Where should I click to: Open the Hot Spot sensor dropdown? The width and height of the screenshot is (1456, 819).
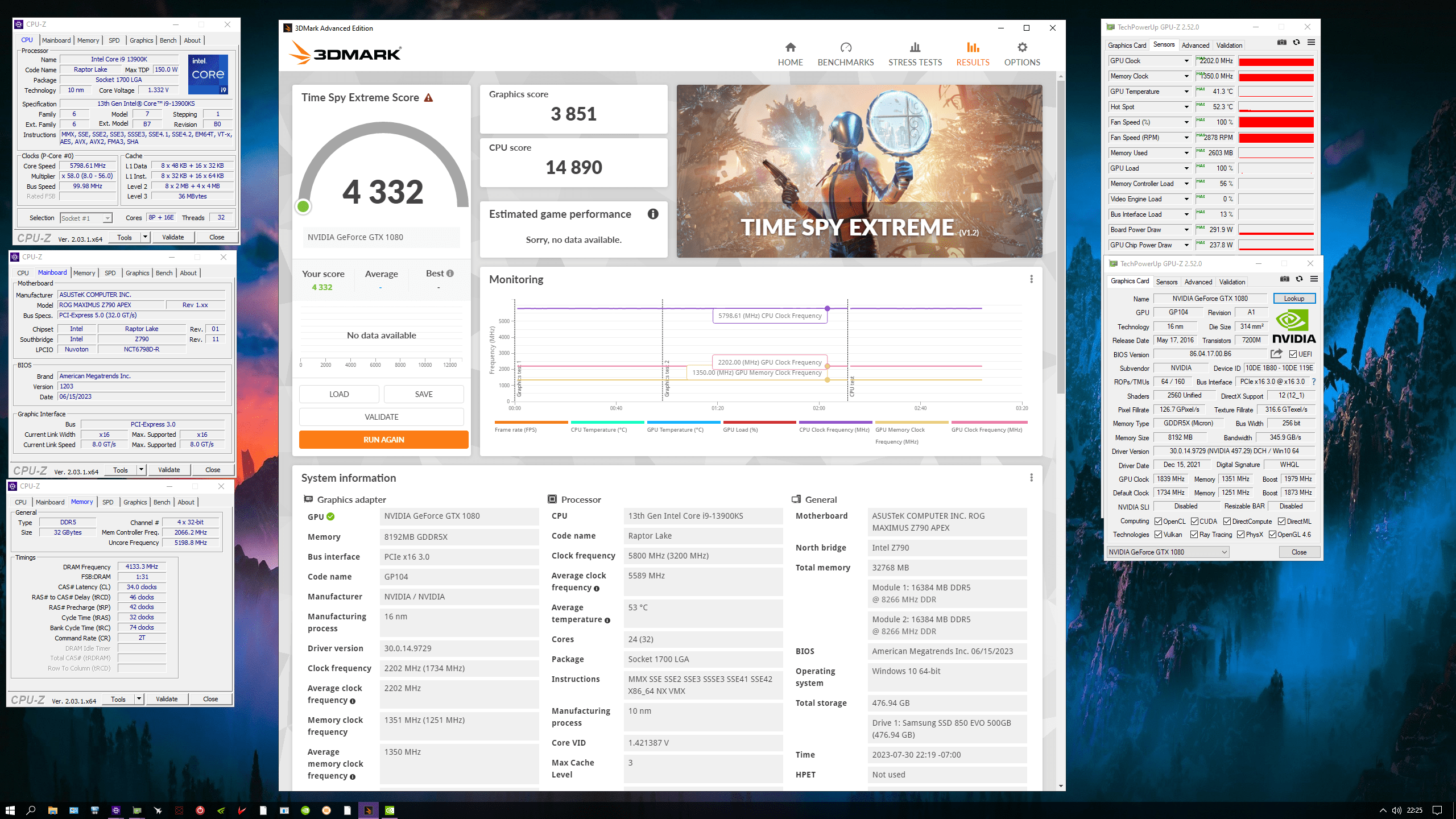click(x=1186, y=107)
